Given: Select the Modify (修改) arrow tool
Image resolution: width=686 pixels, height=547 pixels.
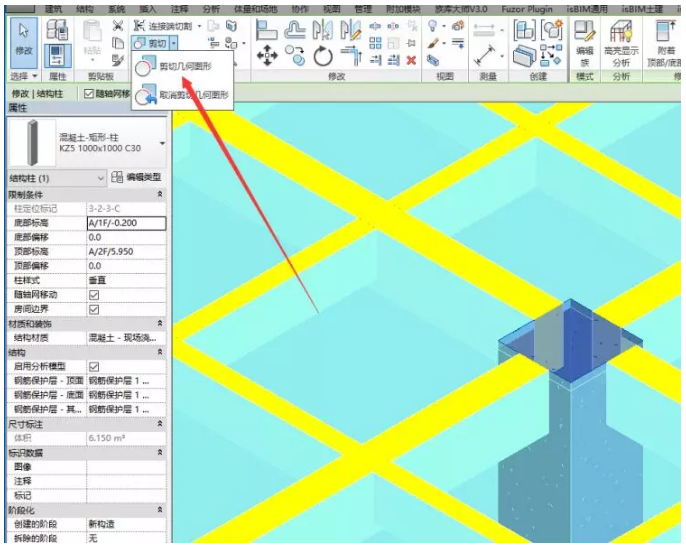Looking at the screenshot, I should [24, 42].
